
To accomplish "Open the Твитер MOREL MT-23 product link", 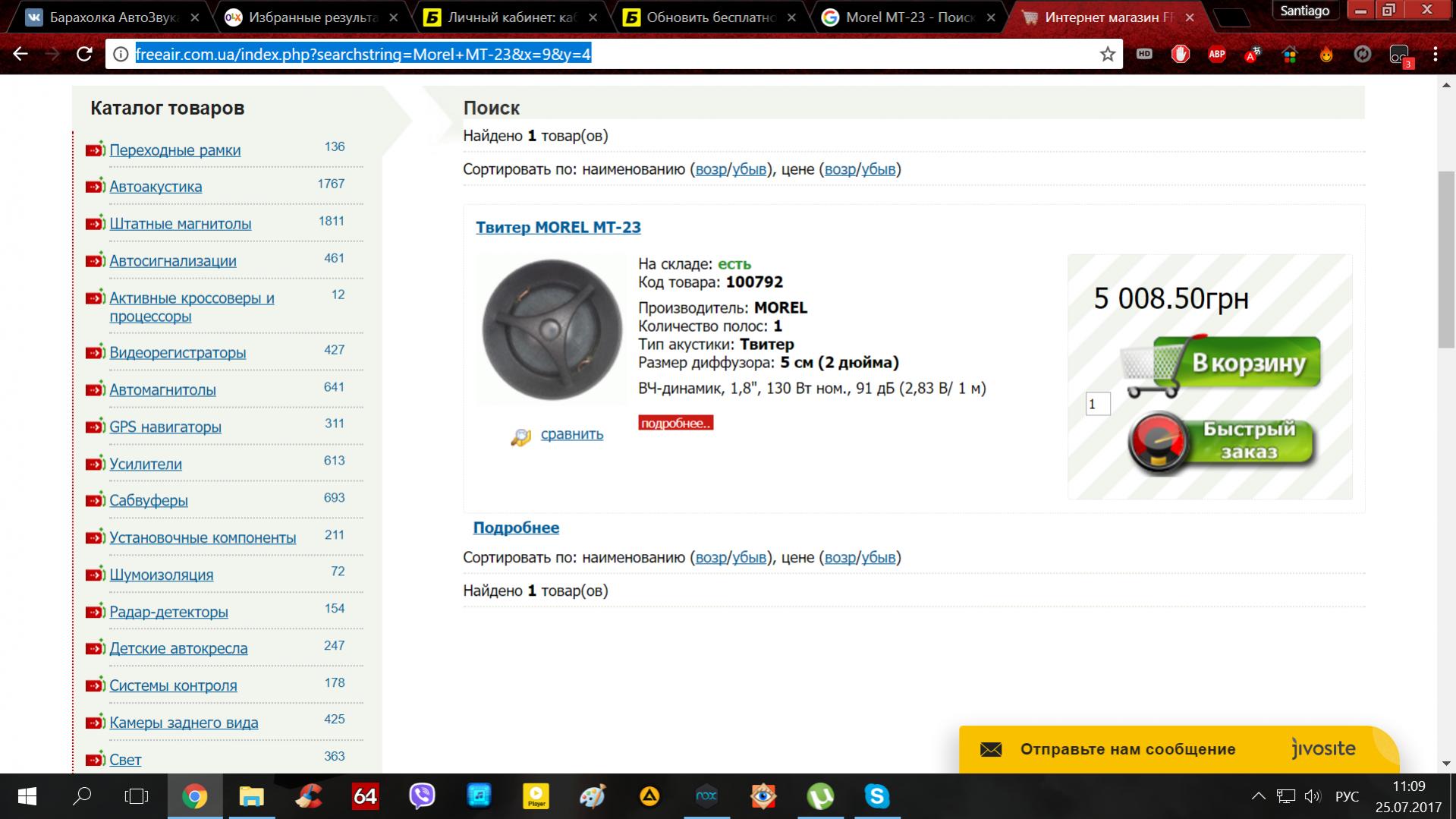I will (558, 227).
